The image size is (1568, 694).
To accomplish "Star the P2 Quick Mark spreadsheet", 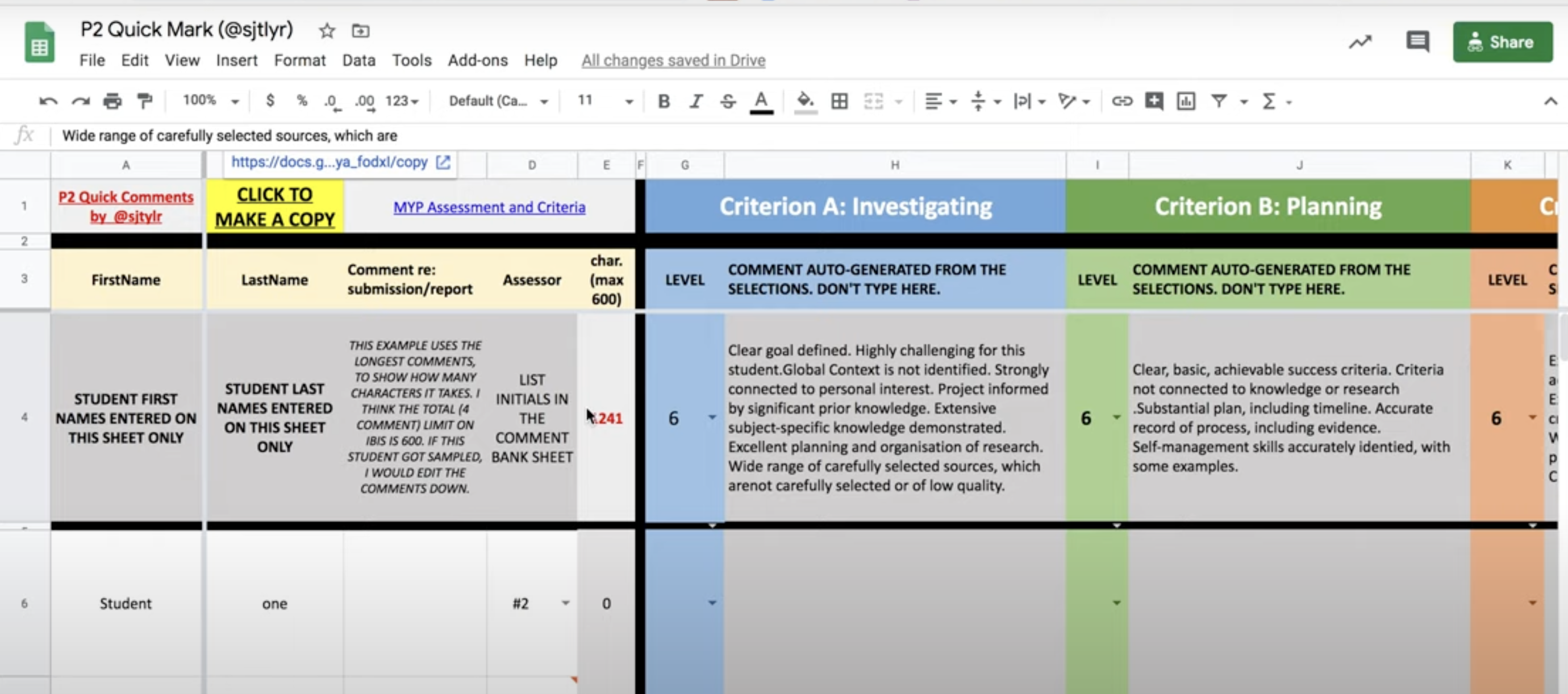I will (x=326, y=31).
